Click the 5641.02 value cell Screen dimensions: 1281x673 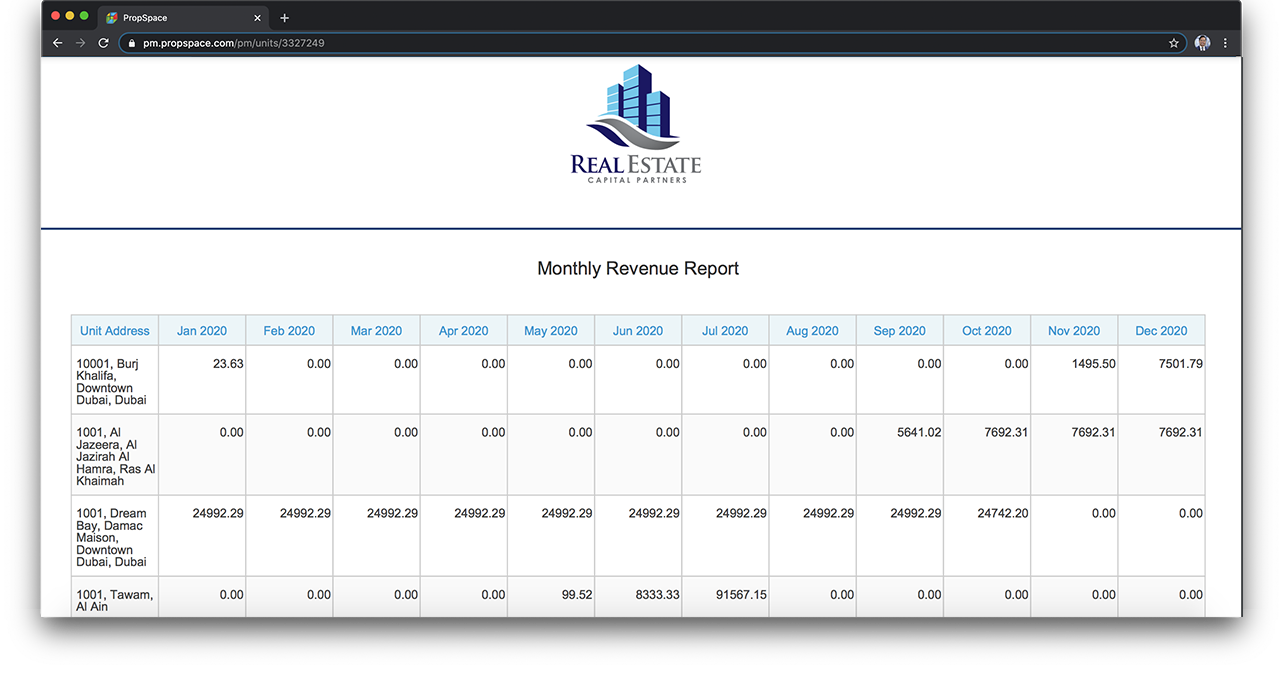click(x=900, y=456)
